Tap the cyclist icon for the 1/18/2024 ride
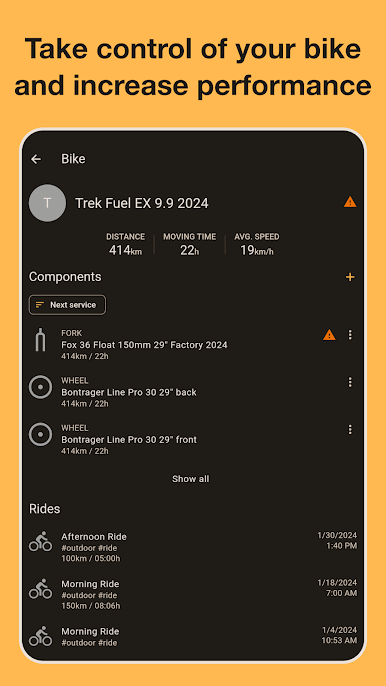This screenshot has height=686, width=386. (40, 589)
